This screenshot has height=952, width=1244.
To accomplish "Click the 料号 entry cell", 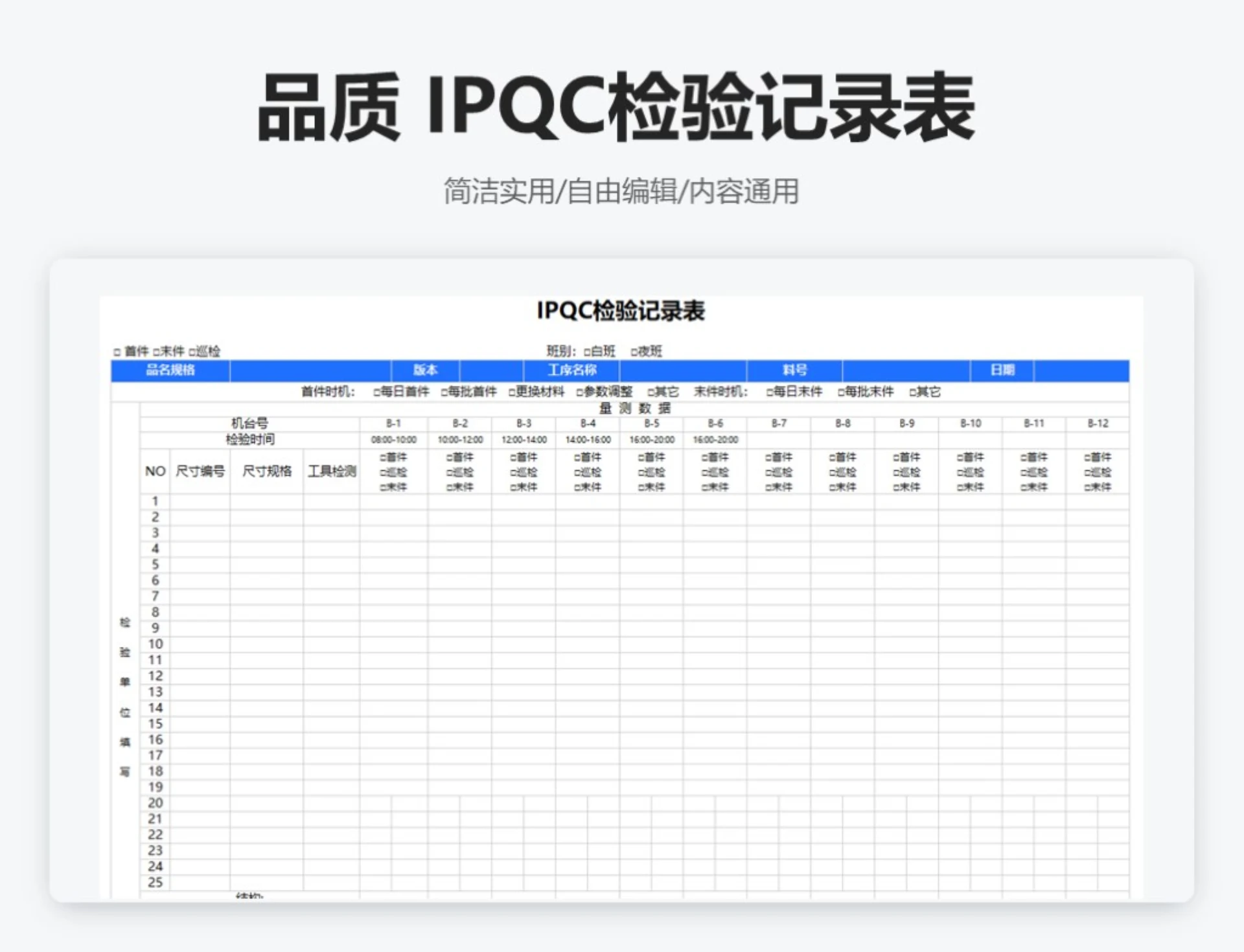I will [907, 370].
